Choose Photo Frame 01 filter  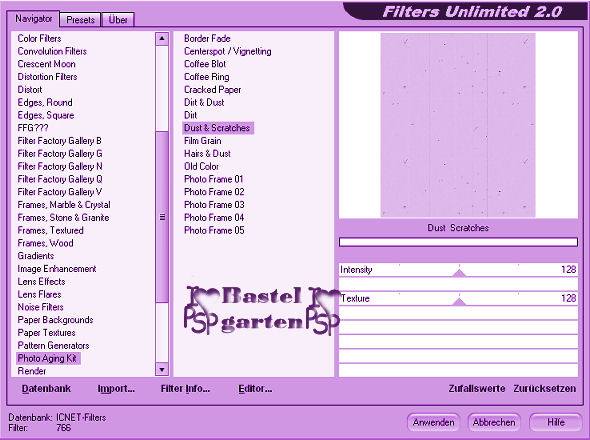[214, 179]
